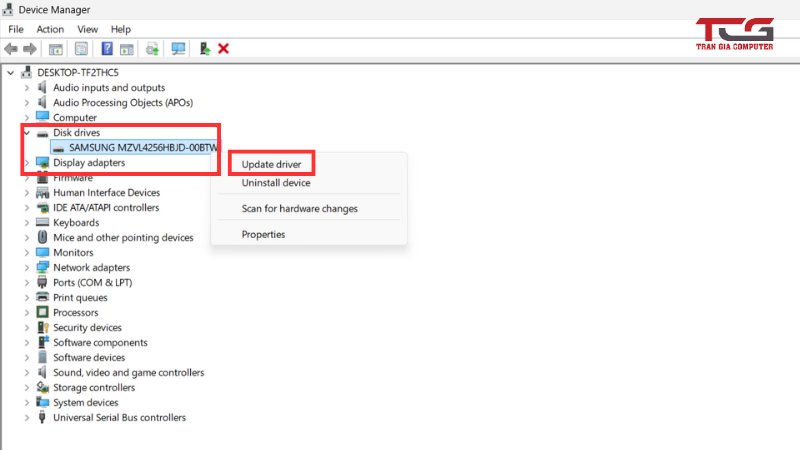The image size is (800, 450).
Task: Click the Help question mark toolbar icon
Action: (106, 48)
